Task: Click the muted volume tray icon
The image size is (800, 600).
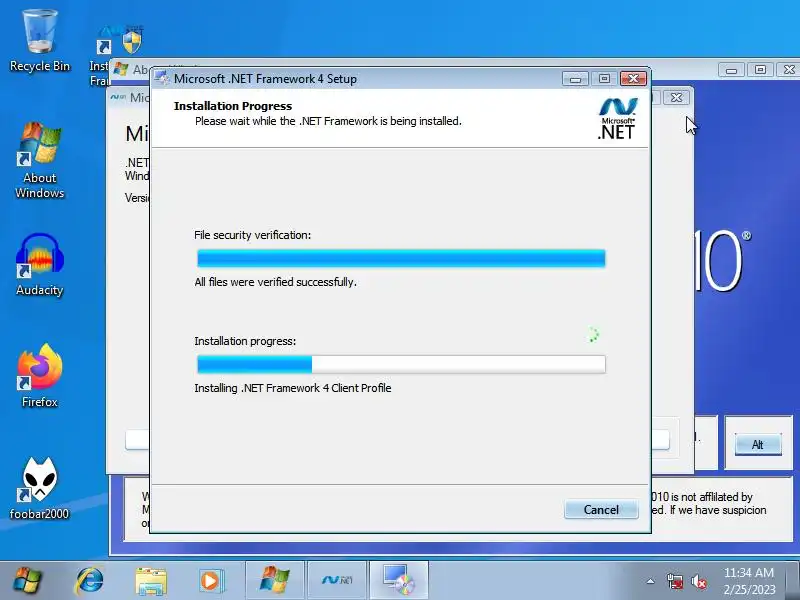Action: click(698, 581)
